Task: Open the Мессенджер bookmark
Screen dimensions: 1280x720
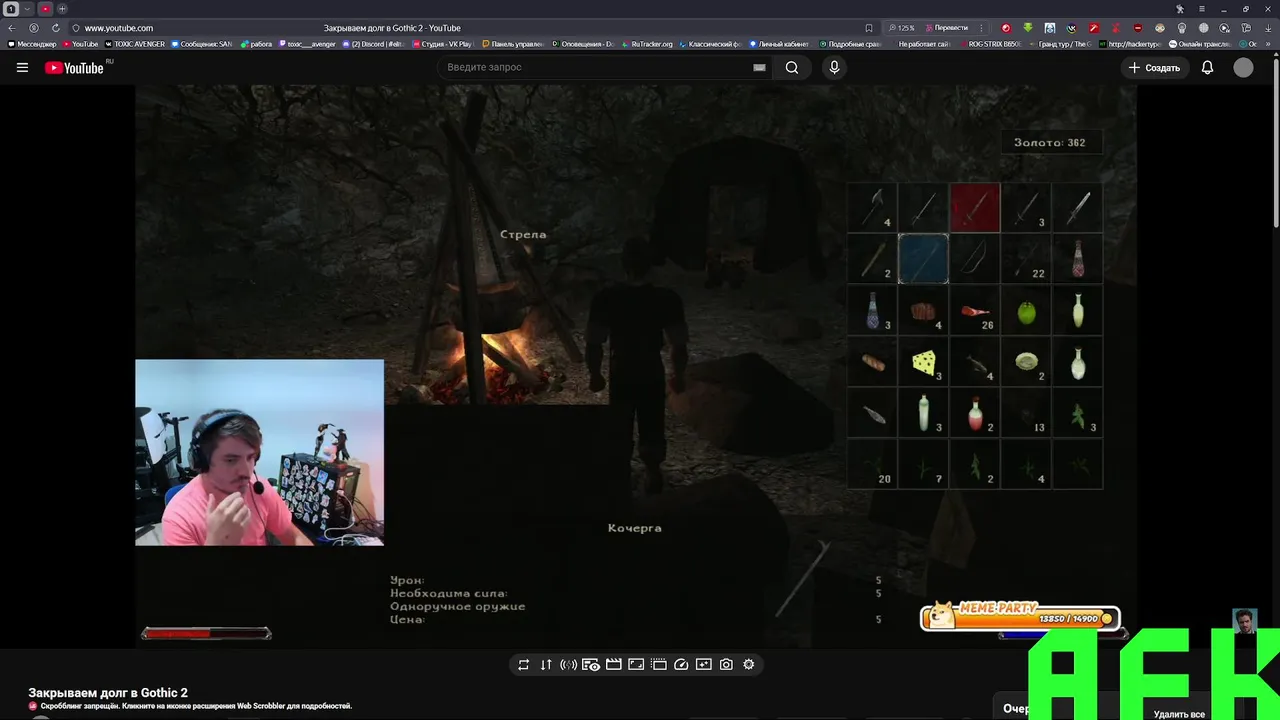Action: (x=33, y=44)
